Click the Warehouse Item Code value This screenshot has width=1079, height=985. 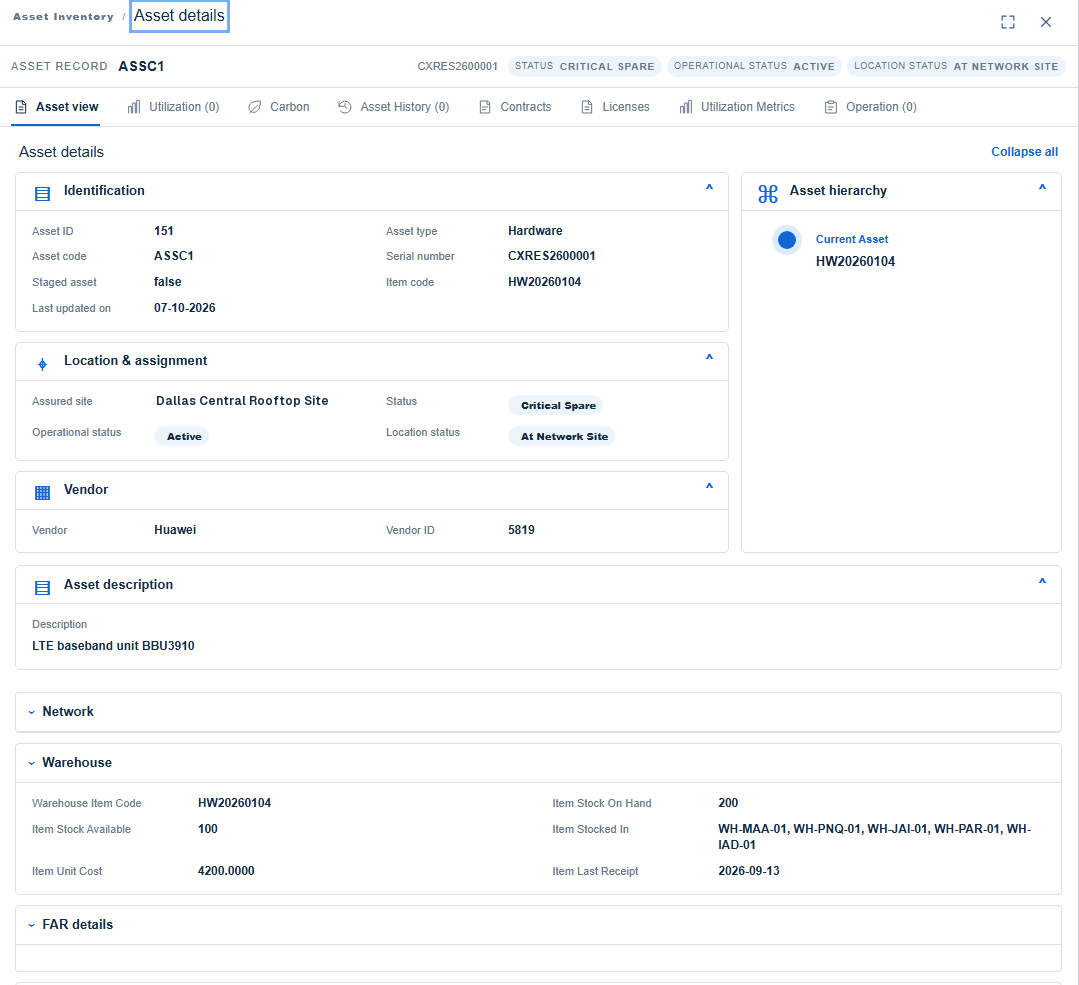pos(235,803)
